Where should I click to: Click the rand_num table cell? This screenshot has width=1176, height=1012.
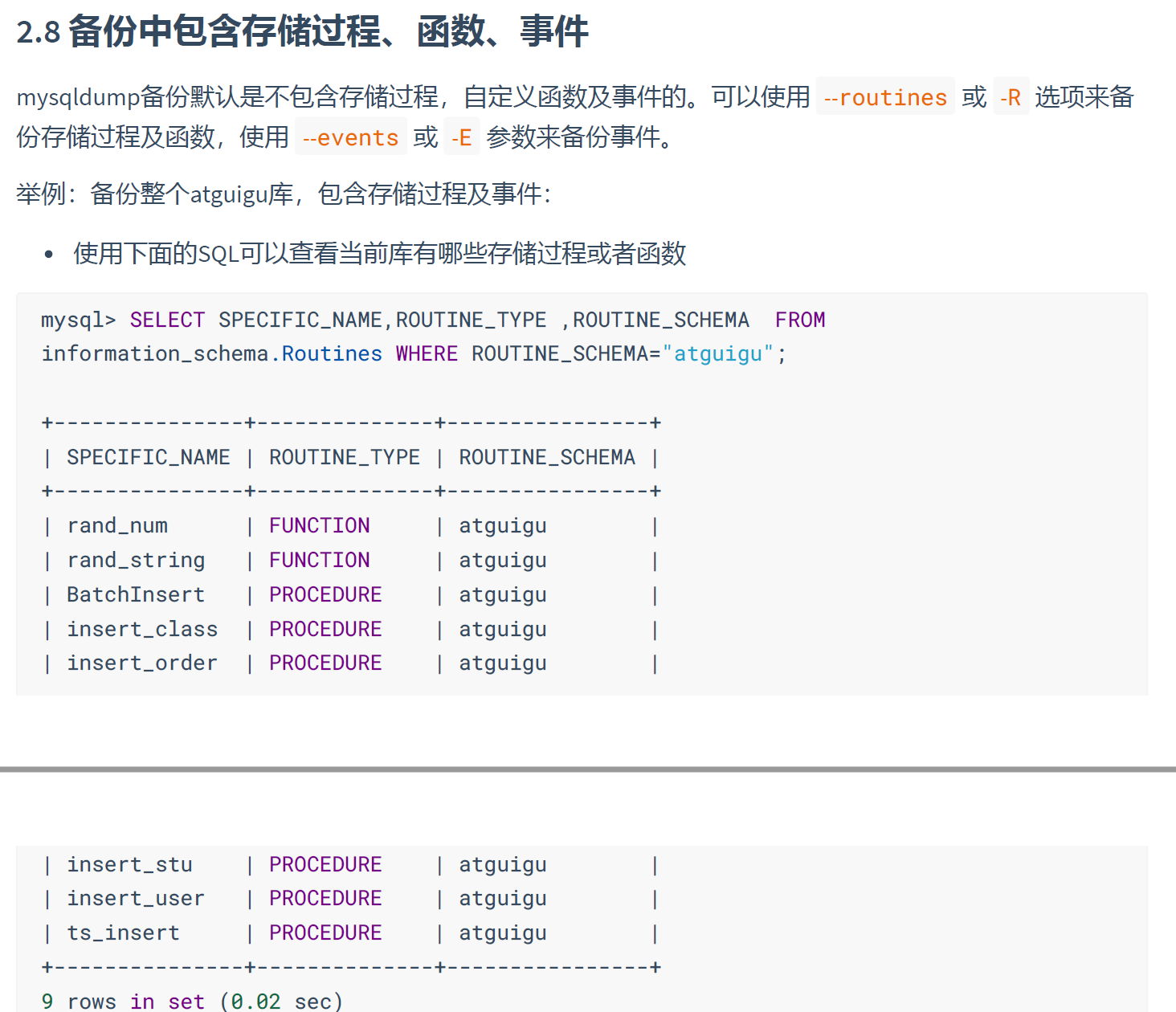point(117,526)
